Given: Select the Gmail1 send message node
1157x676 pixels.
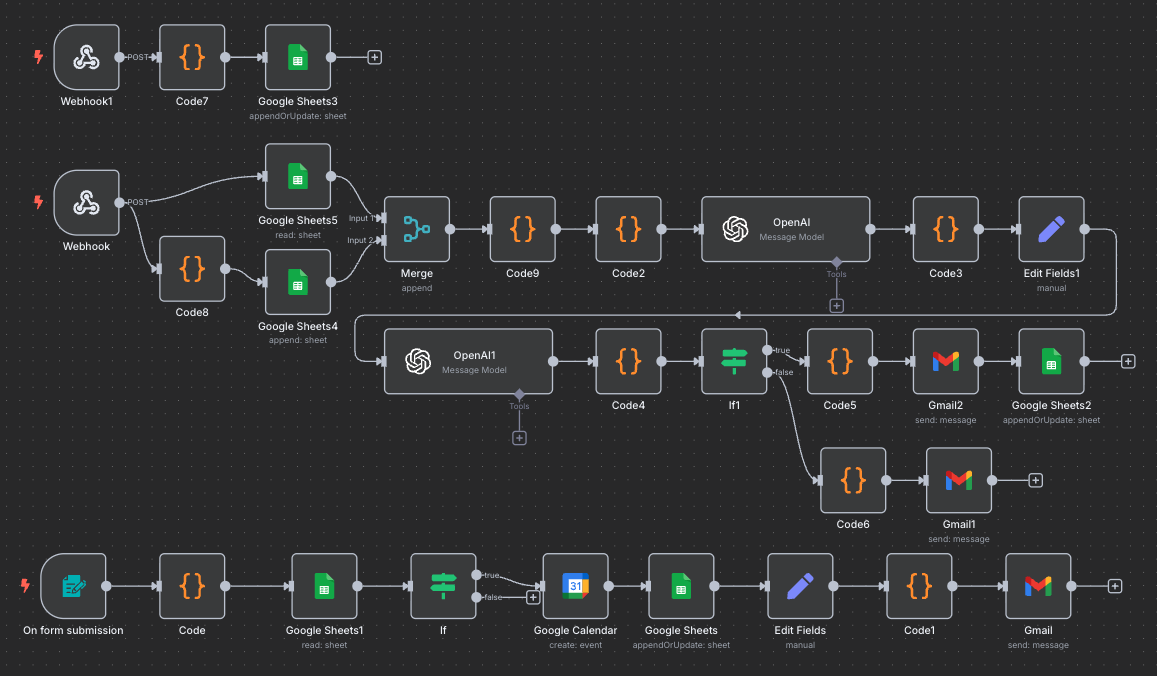Looking at the screenshot, I should point(959,480).
